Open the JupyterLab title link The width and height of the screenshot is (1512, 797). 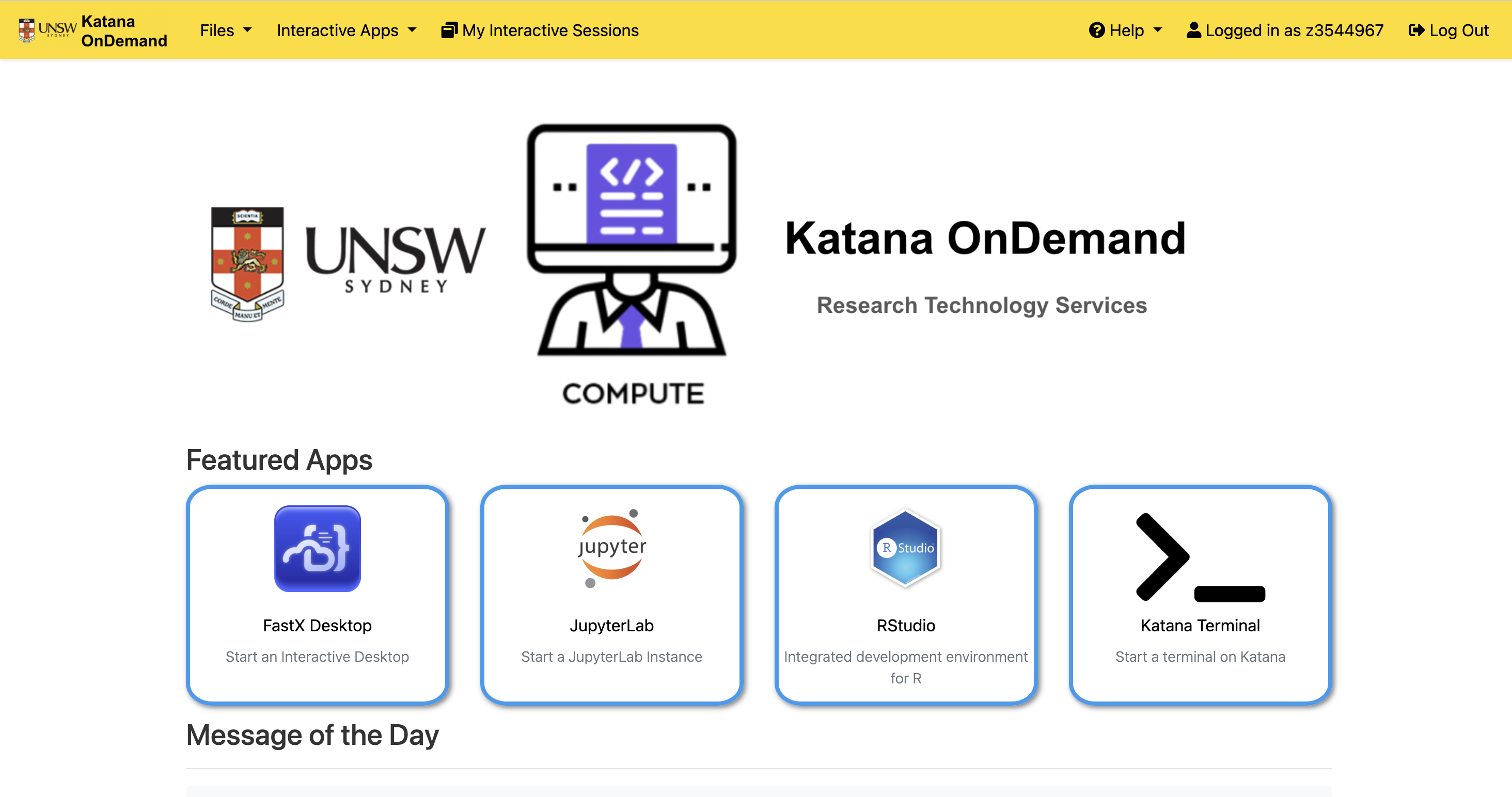pyautogui.click(x=611, y=626)
